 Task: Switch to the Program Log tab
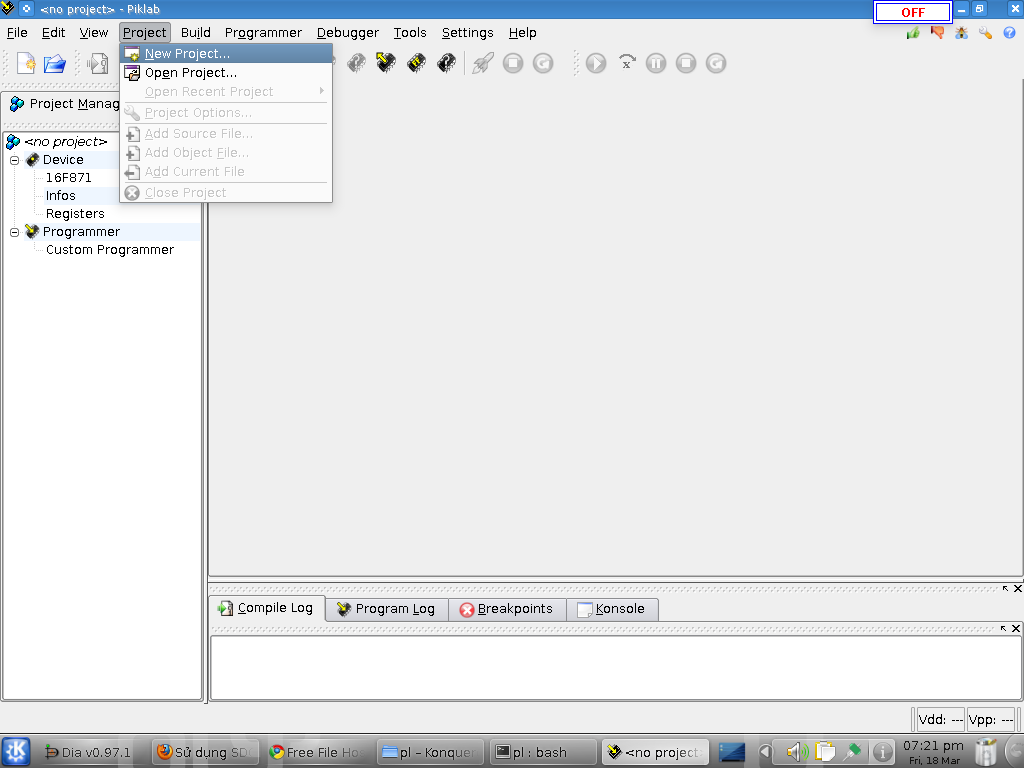click(x=387, y=609)
